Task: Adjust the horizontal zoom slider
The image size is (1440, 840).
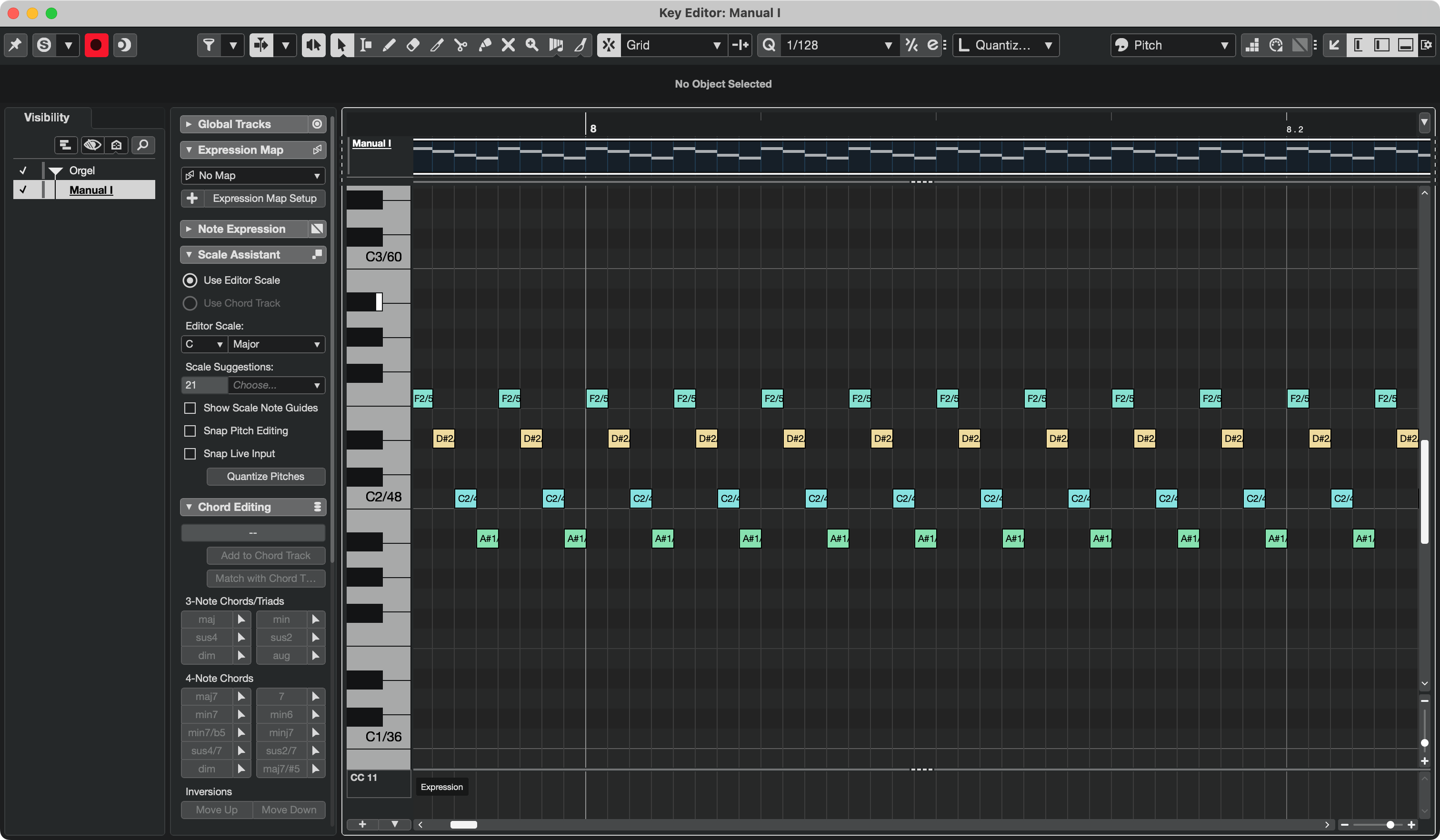Action: 1390,825
